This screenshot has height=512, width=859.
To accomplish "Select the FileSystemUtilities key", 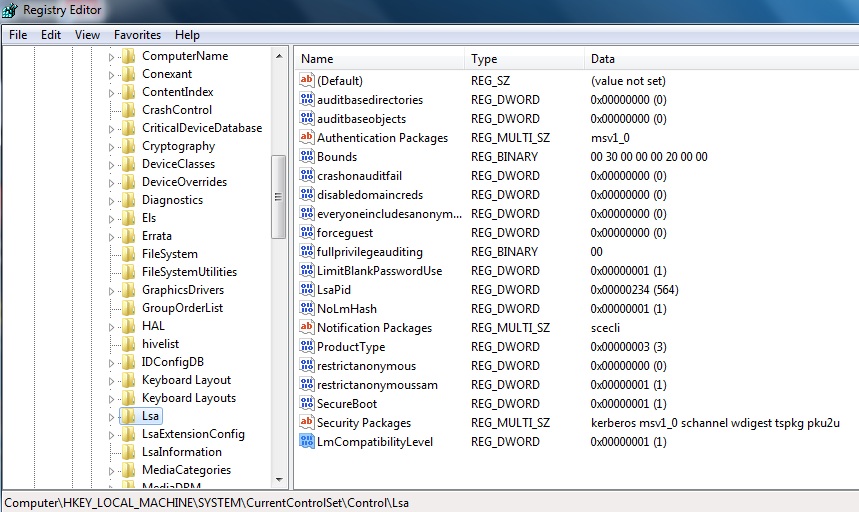I will [x=190, y=272].
